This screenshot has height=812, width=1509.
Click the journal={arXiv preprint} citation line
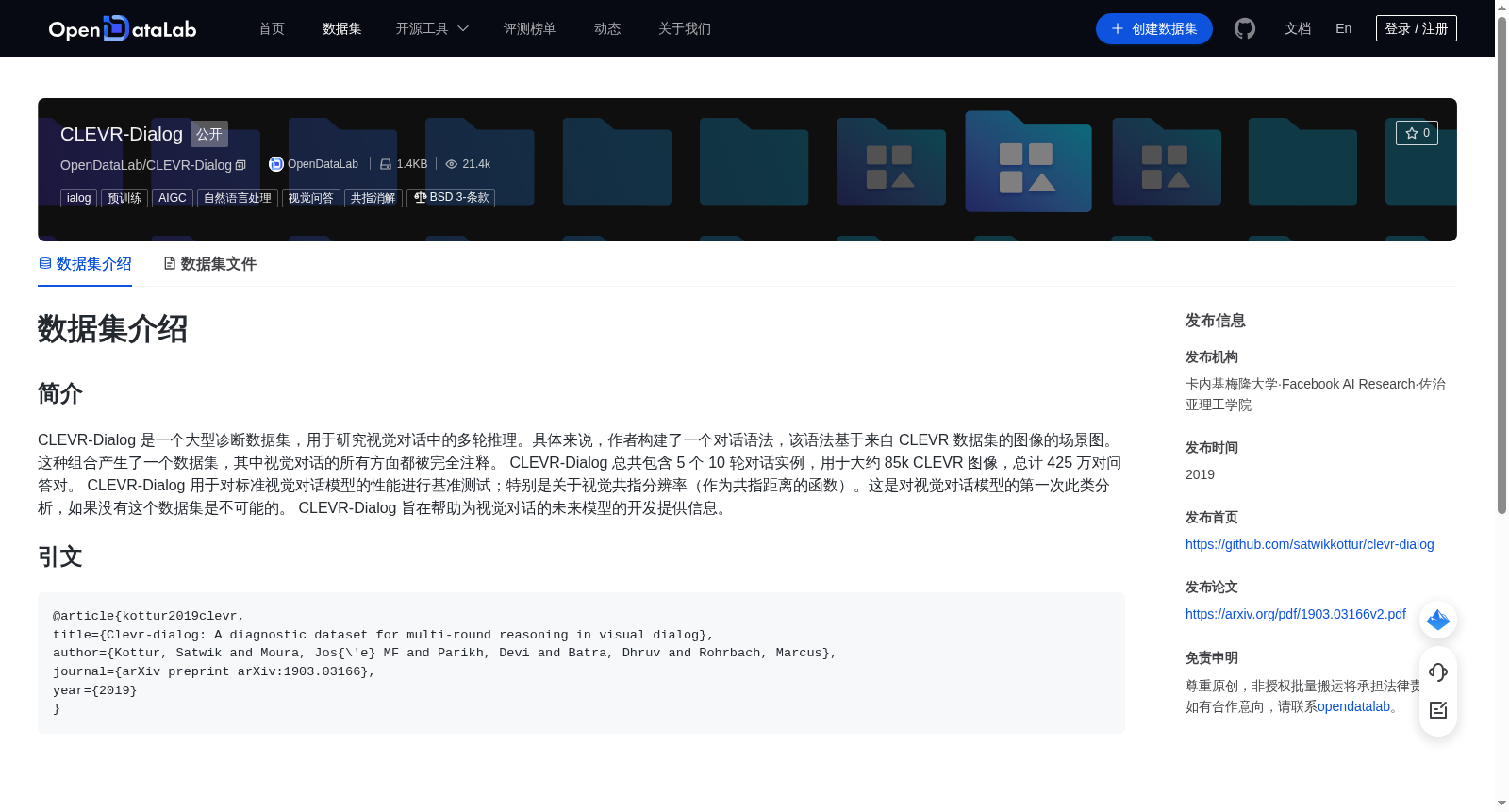pos(214,671)
